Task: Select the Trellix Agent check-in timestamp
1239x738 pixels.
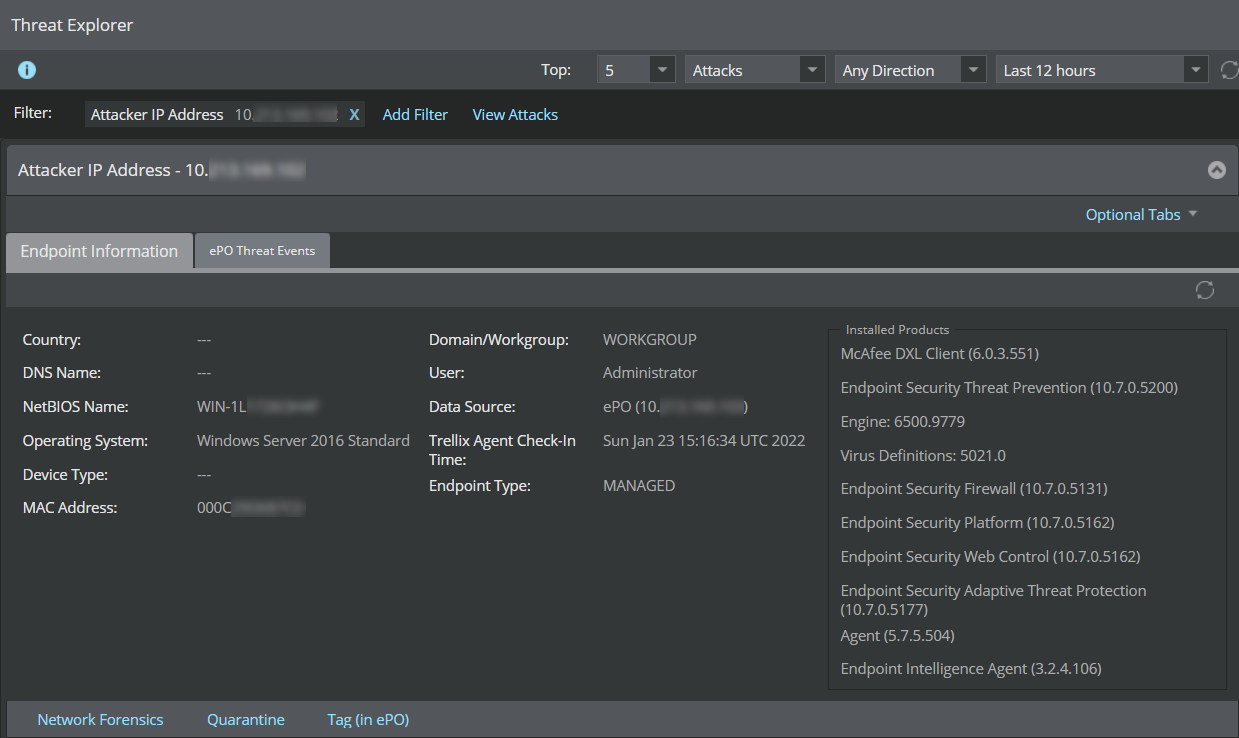Action: [704, 441]
